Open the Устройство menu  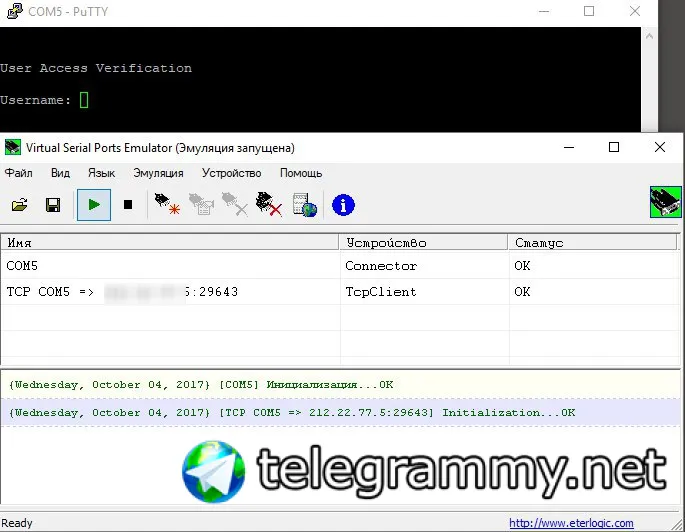[x=232, y=173]
